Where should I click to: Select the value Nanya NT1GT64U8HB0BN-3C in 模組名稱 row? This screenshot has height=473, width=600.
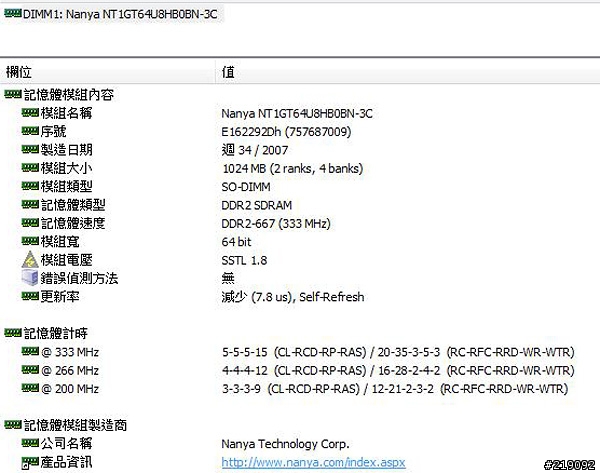pos(297,113)
